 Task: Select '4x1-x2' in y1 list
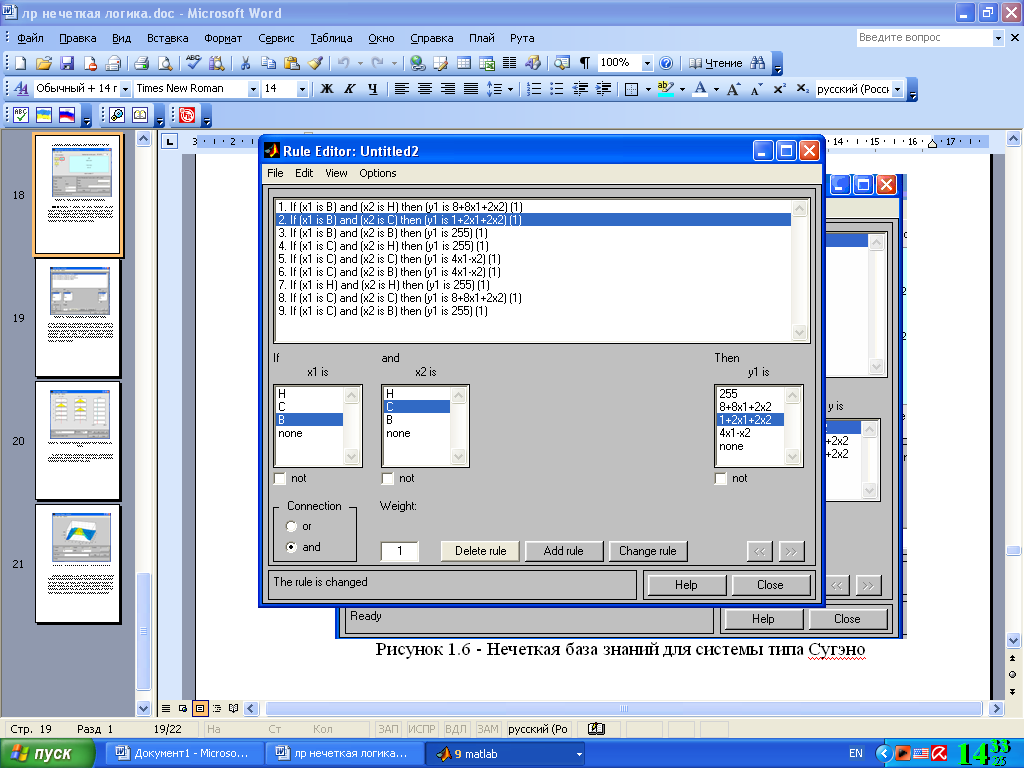click(750, 433)
